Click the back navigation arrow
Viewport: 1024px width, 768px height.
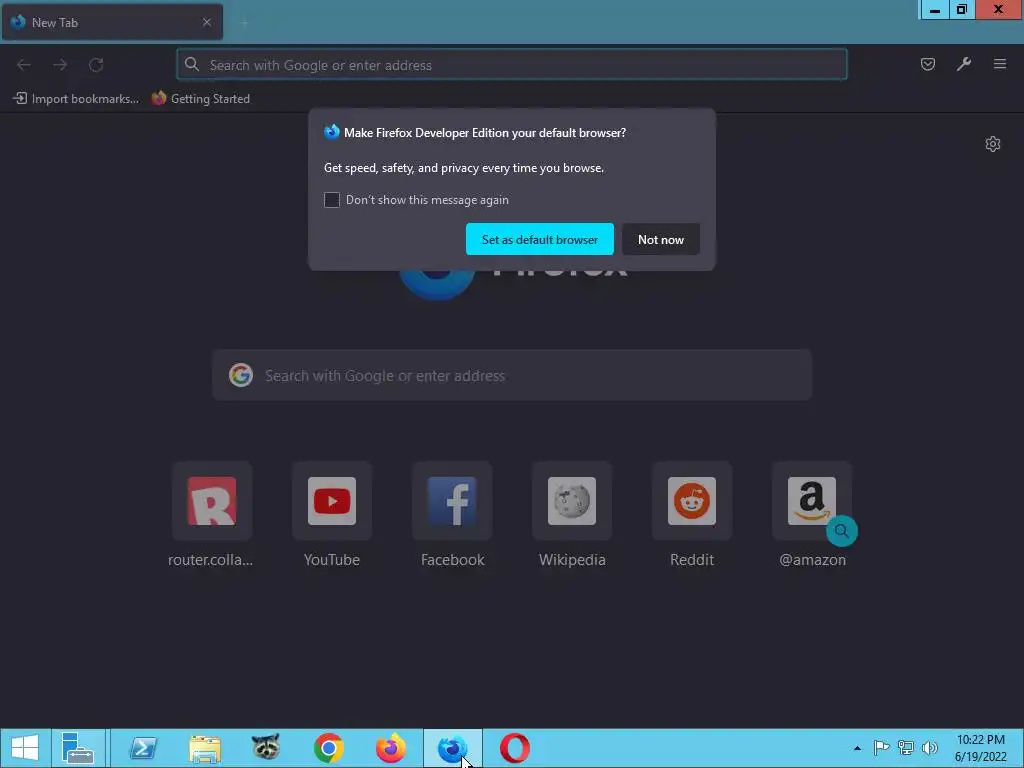[24, 65]
